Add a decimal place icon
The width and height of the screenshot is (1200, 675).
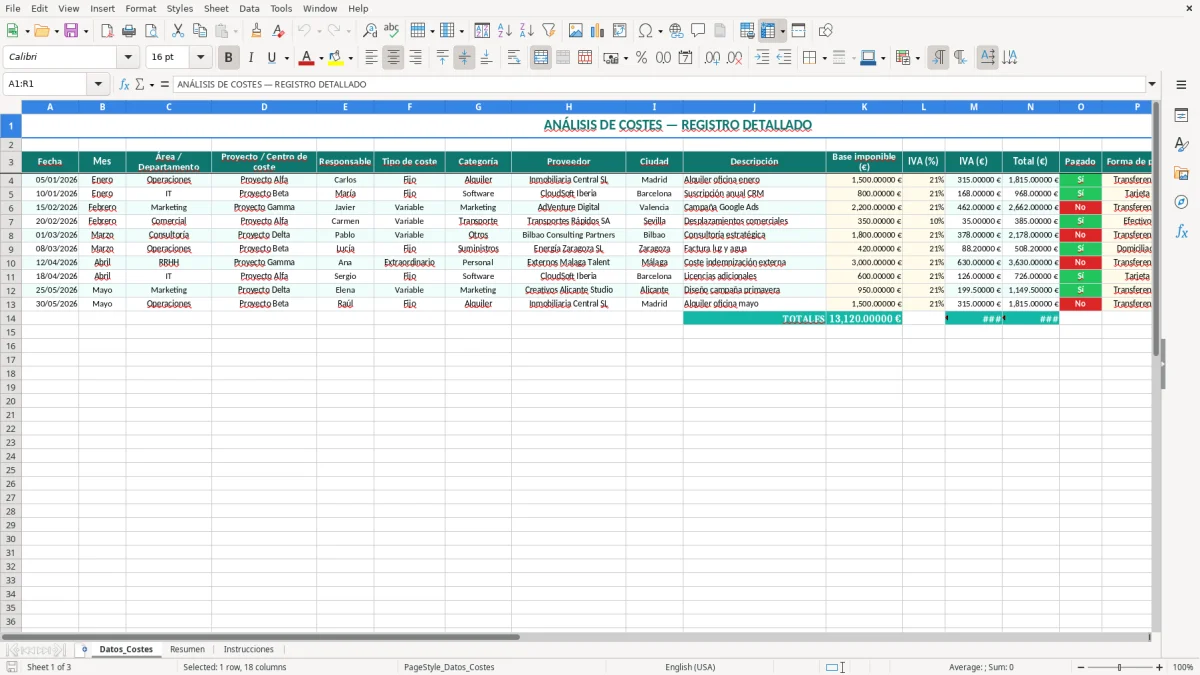712,58
